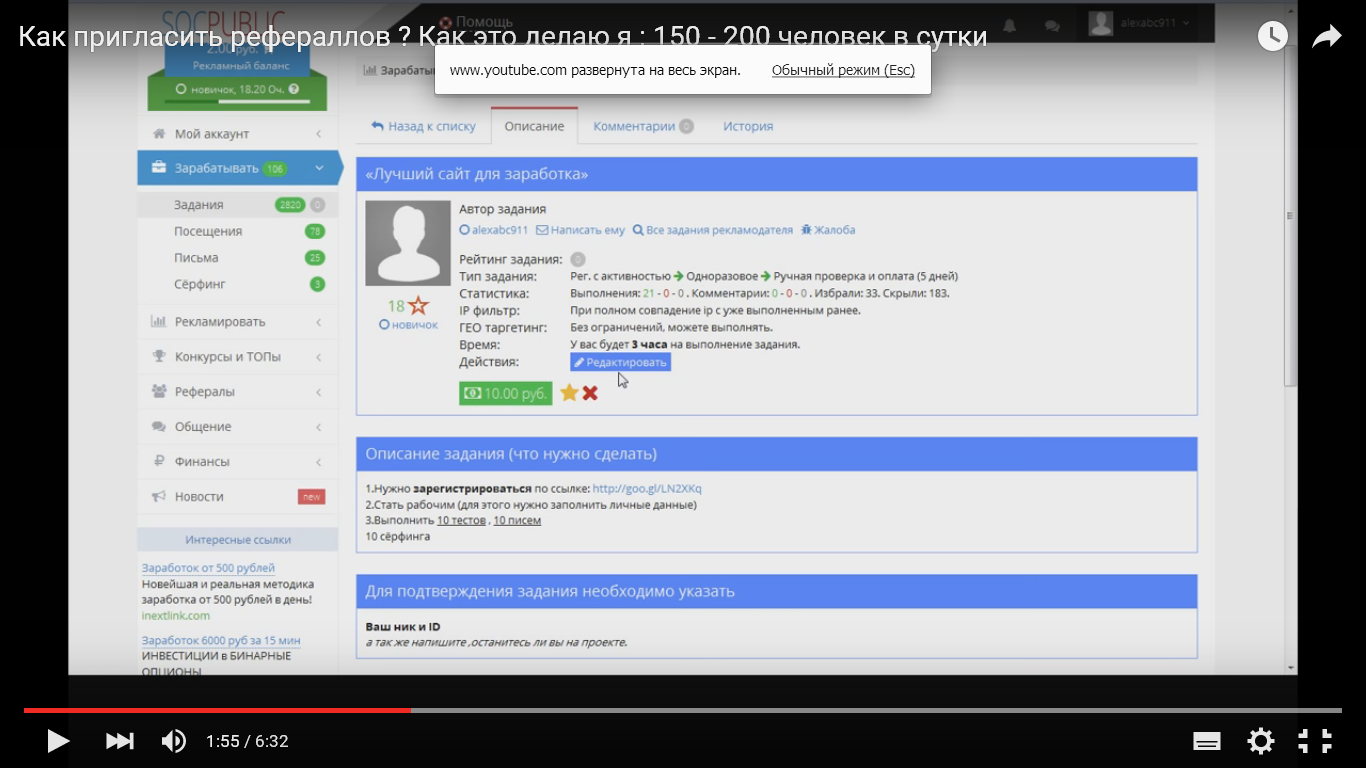Click the people icon beside Рефералы
The height and width of the screenshot is (768, 1366).
click(158, 391)
